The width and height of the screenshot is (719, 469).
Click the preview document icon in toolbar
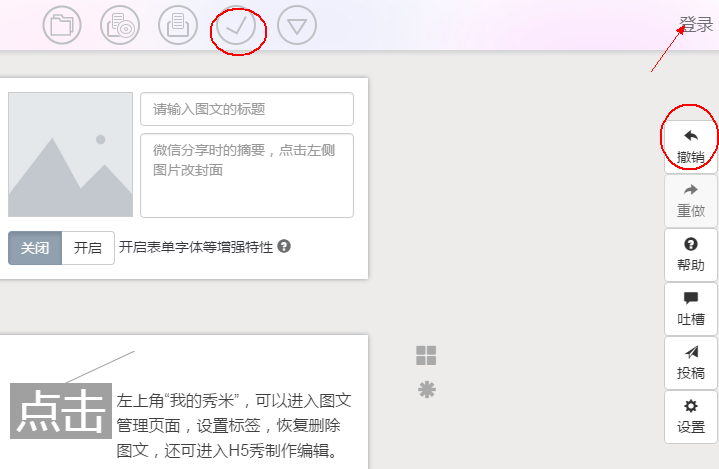coord(120,25)
